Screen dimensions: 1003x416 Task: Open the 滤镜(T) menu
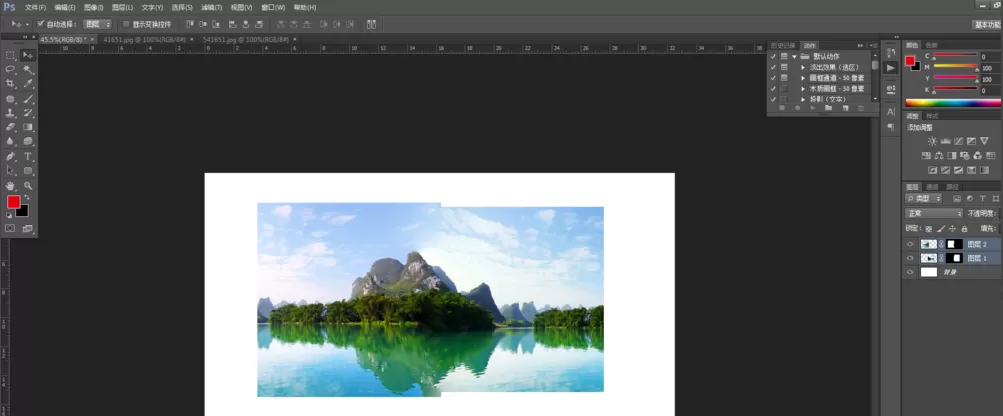point(211,7)
